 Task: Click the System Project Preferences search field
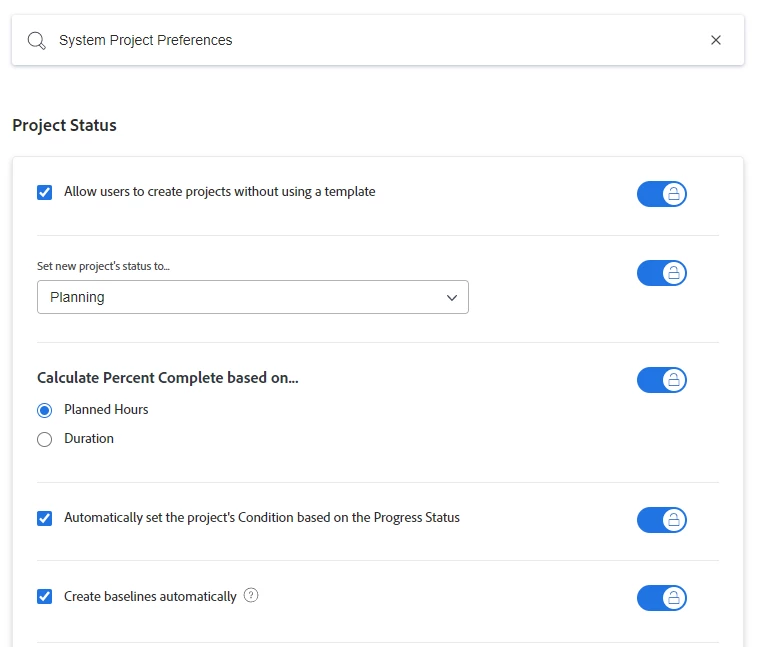point(370,41)
